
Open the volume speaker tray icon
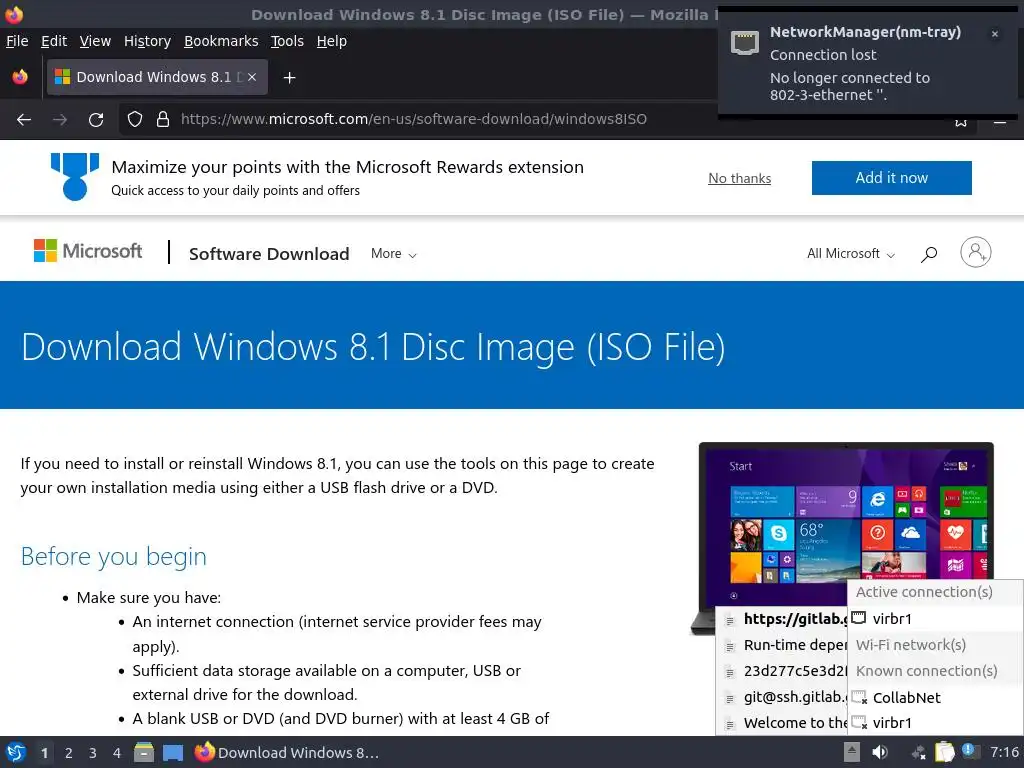(880, 752)
